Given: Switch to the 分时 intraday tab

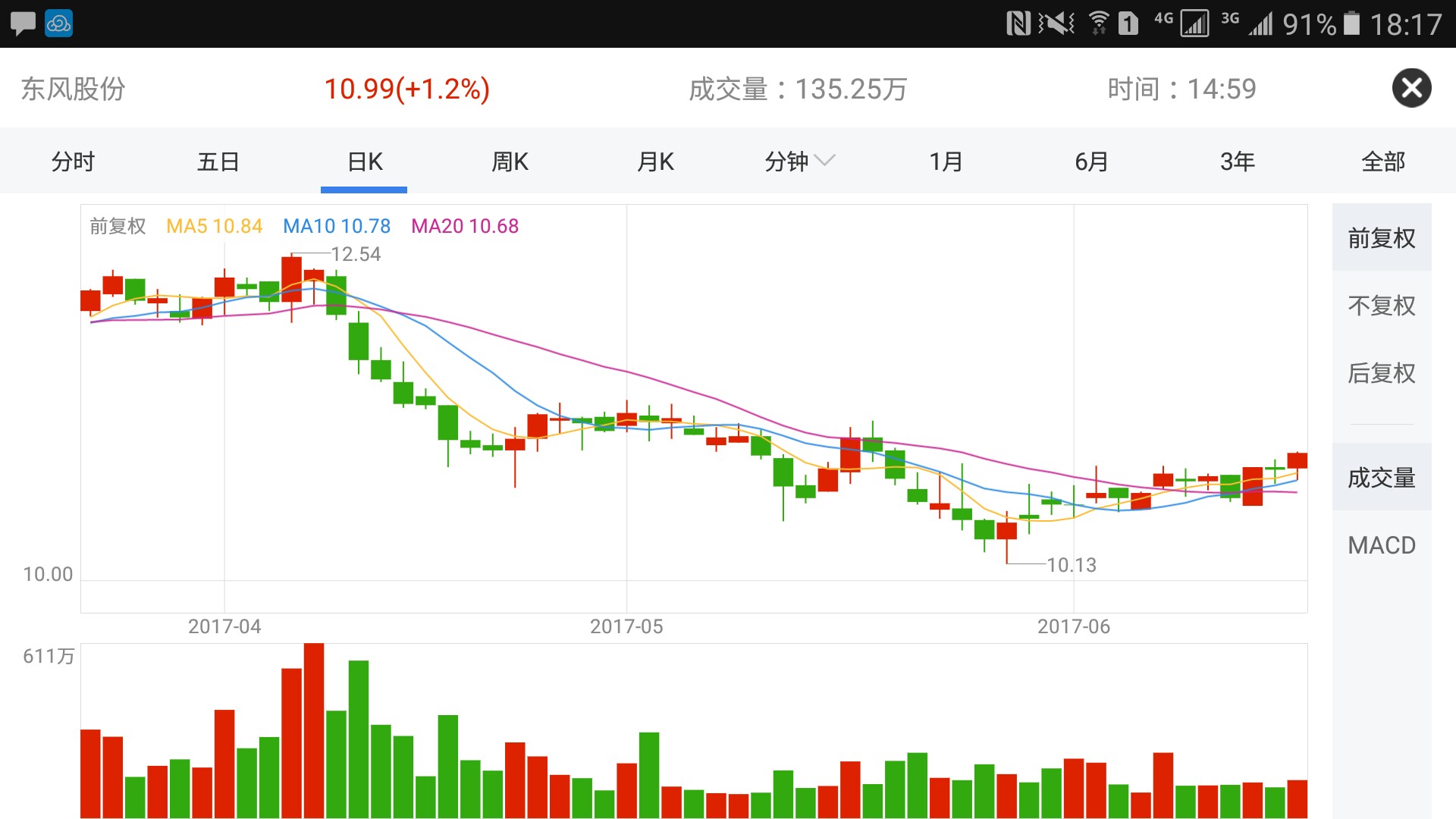Looking at the screenshot, I should point(73,162).
